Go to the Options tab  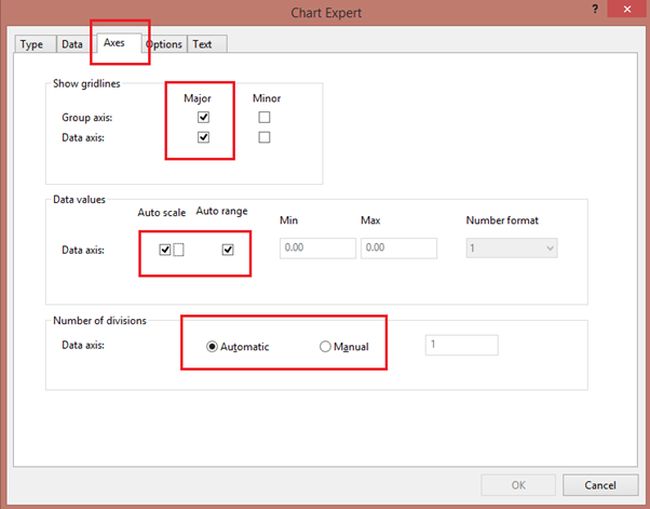coord(165,44)
